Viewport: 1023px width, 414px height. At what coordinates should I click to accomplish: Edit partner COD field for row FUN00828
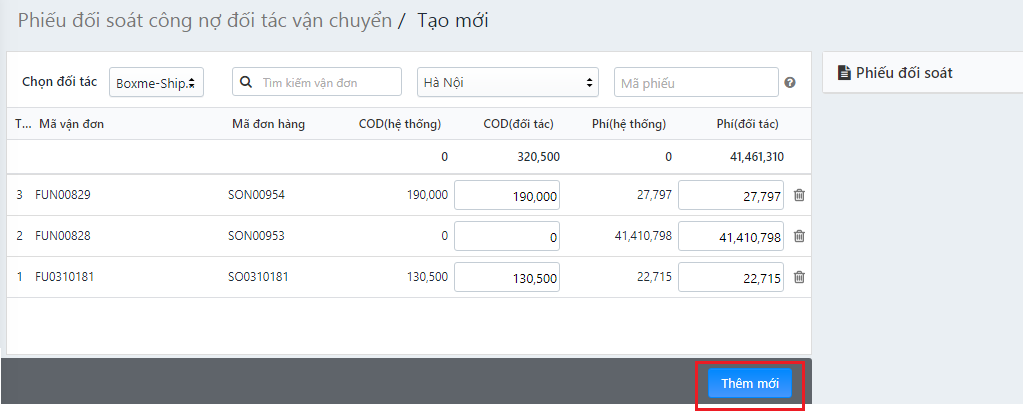point(507,236)
